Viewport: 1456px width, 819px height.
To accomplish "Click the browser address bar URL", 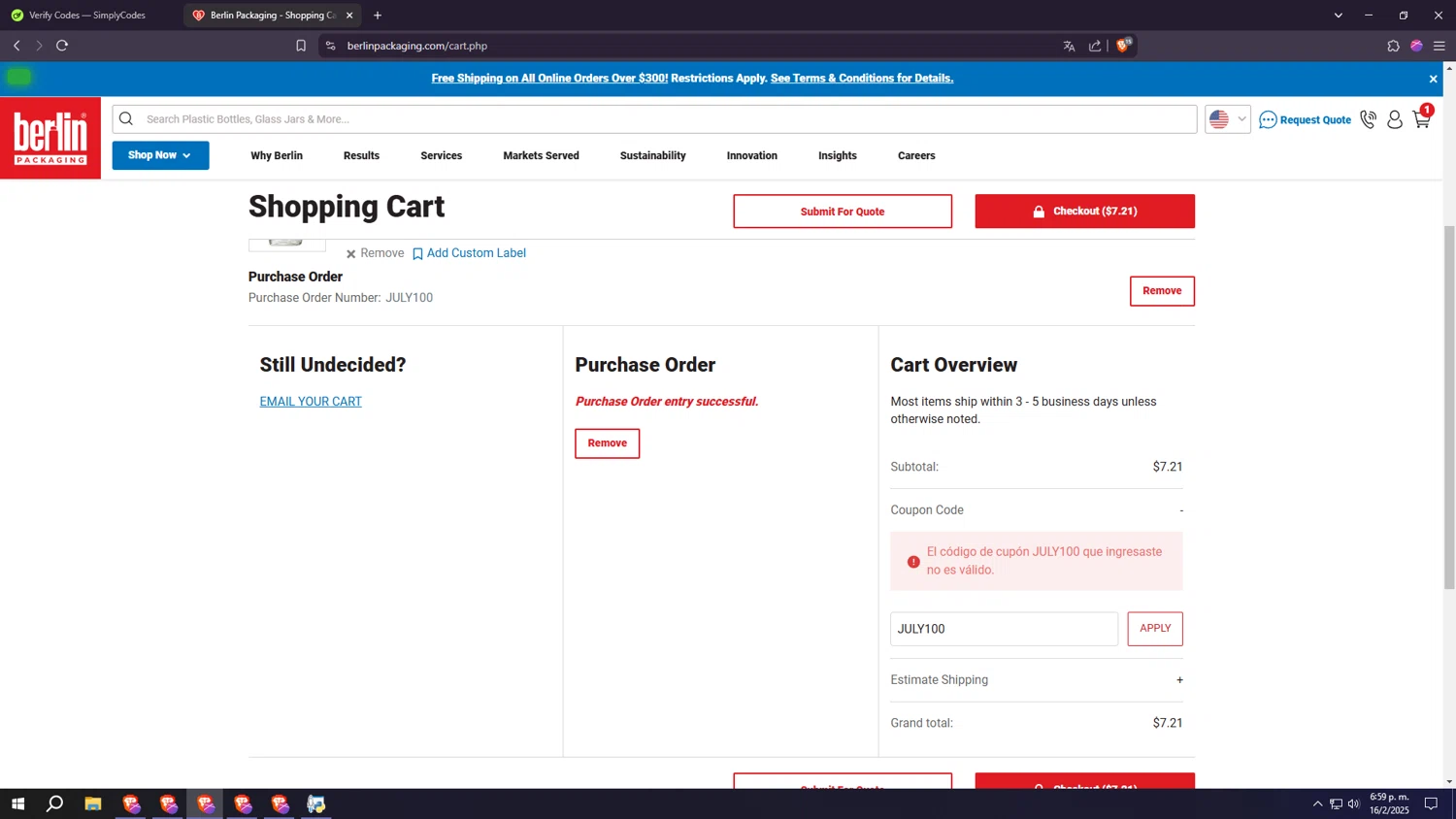I will pos(417,46).
